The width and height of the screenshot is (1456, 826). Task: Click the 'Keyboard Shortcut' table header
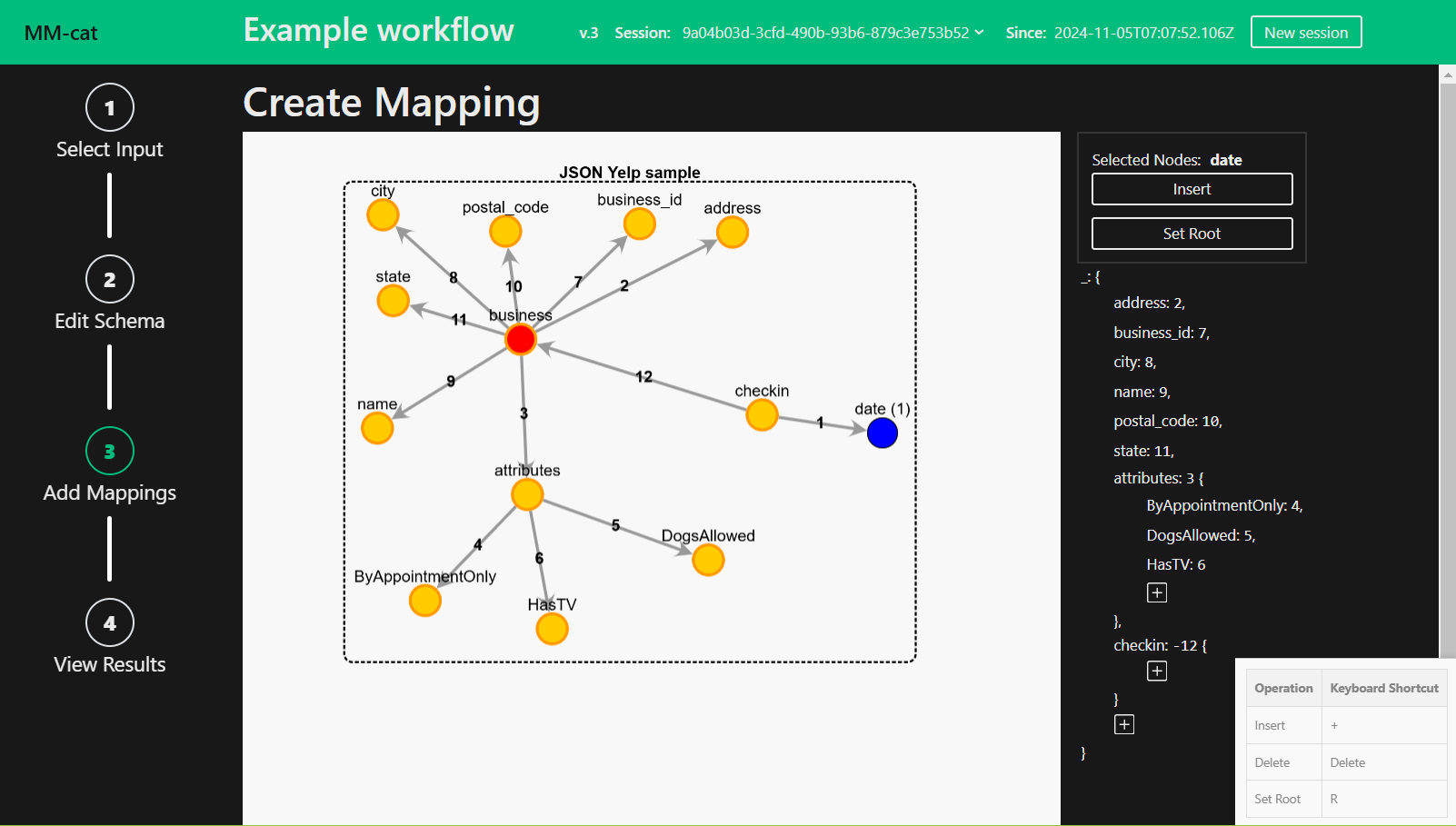click(1384, 688)
